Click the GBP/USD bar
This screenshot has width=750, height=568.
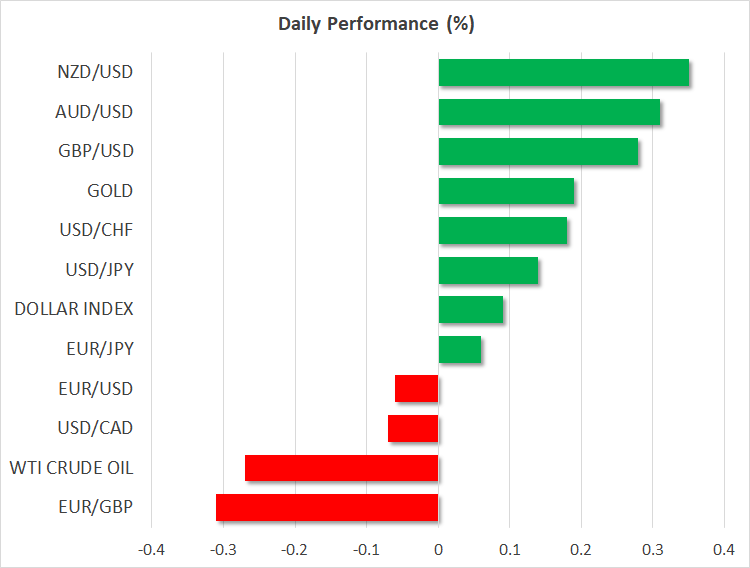(538, 152)
